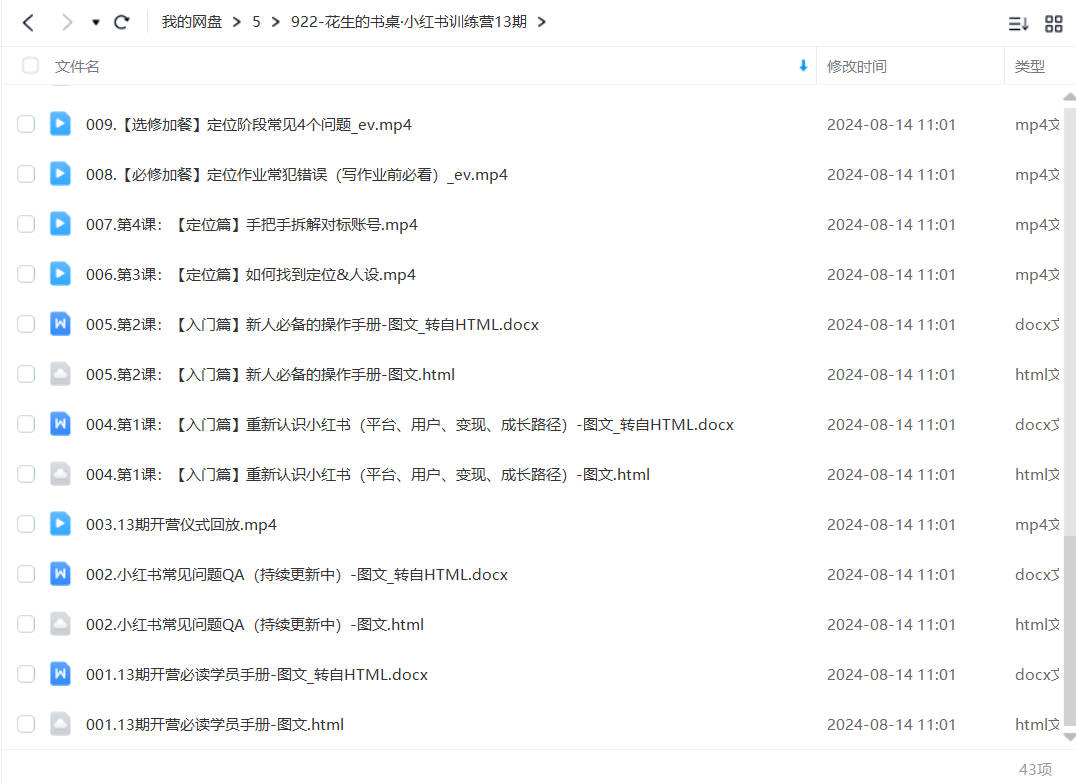Click scrollbar up arrow
This screenshot has width=1076, height=784.
click(x=1070, y=97)
